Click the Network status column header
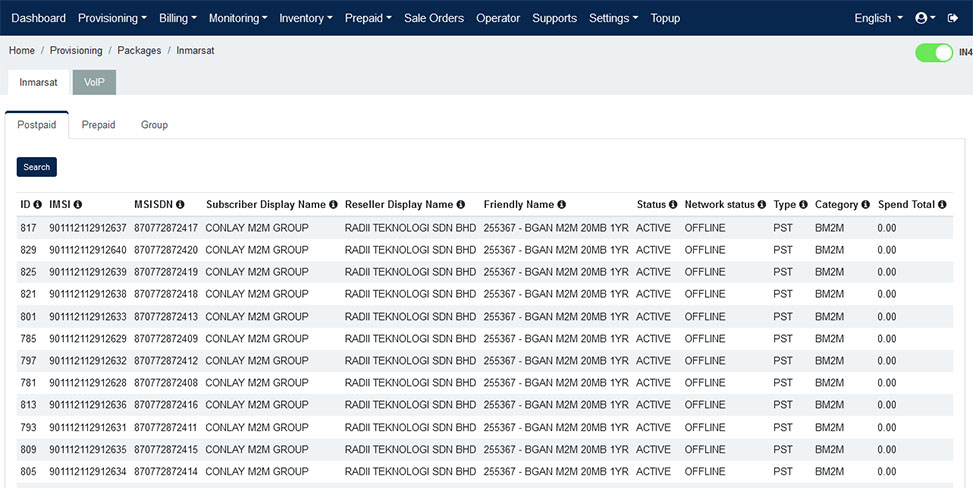 pyautogui.click(x=720, y=205)
